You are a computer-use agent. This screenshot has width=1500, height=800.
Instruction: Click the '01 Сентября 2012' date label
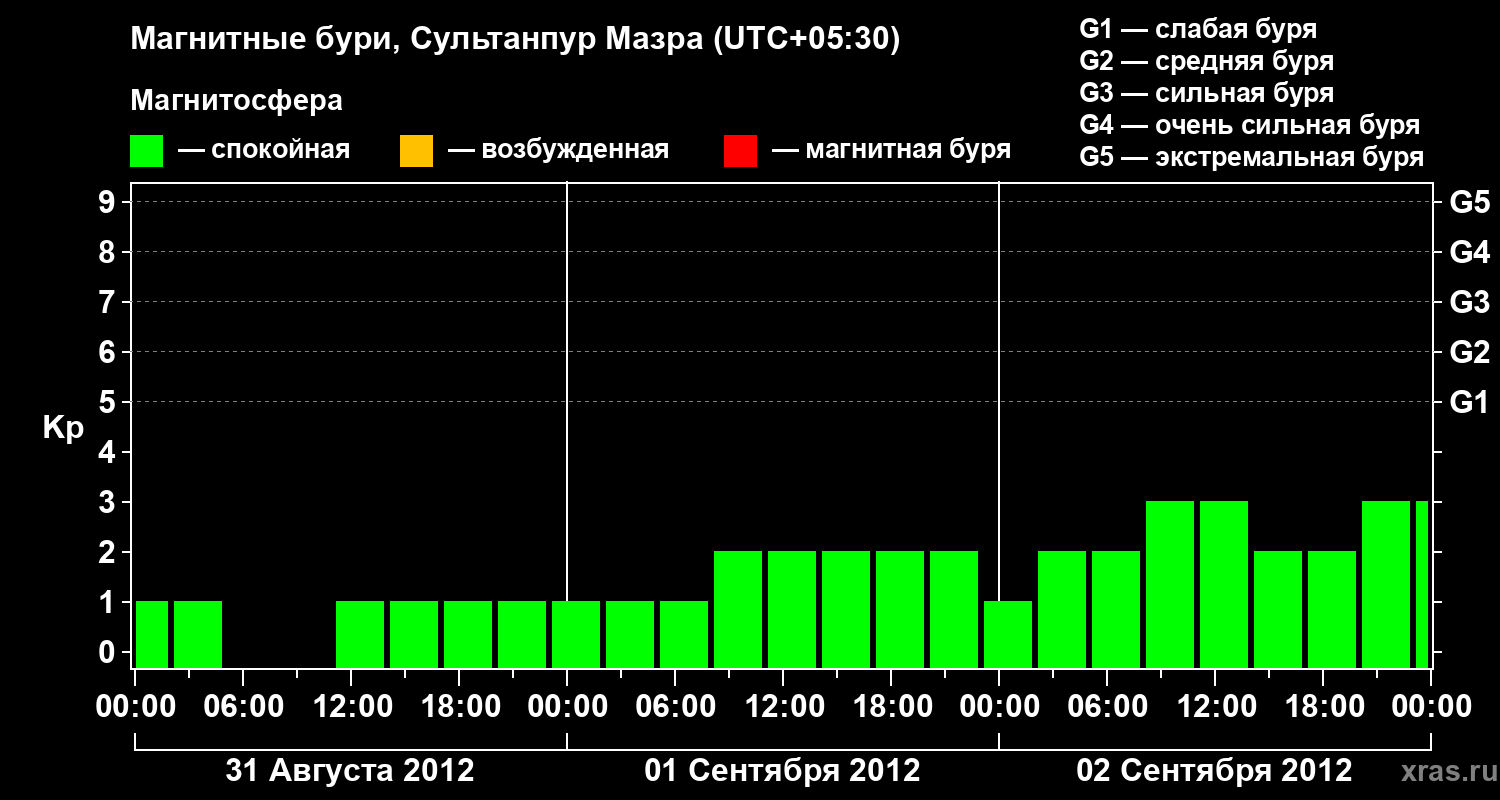pyautogui.click(x=782, y=771)
